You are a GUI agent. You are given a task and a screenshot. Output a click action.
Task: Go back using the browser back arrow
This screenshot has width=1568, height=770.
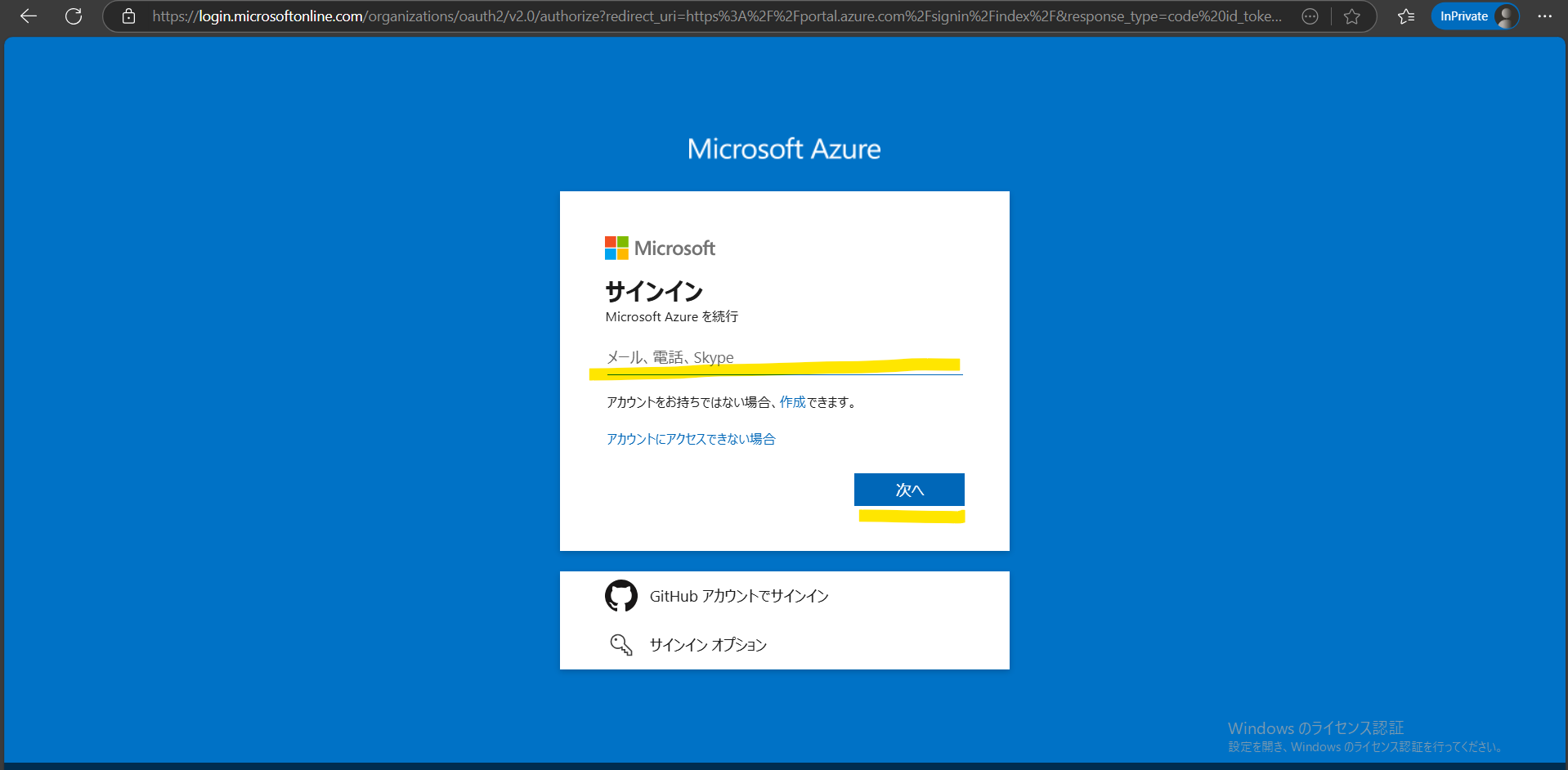point(29,16)
